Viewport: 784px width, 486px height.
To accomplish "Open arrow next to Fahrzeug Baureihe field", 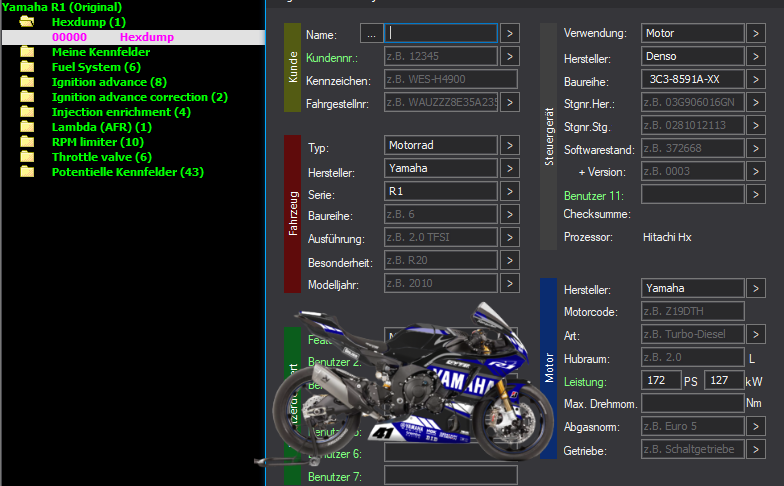I will pyautogui.click(x=510, y=214).
